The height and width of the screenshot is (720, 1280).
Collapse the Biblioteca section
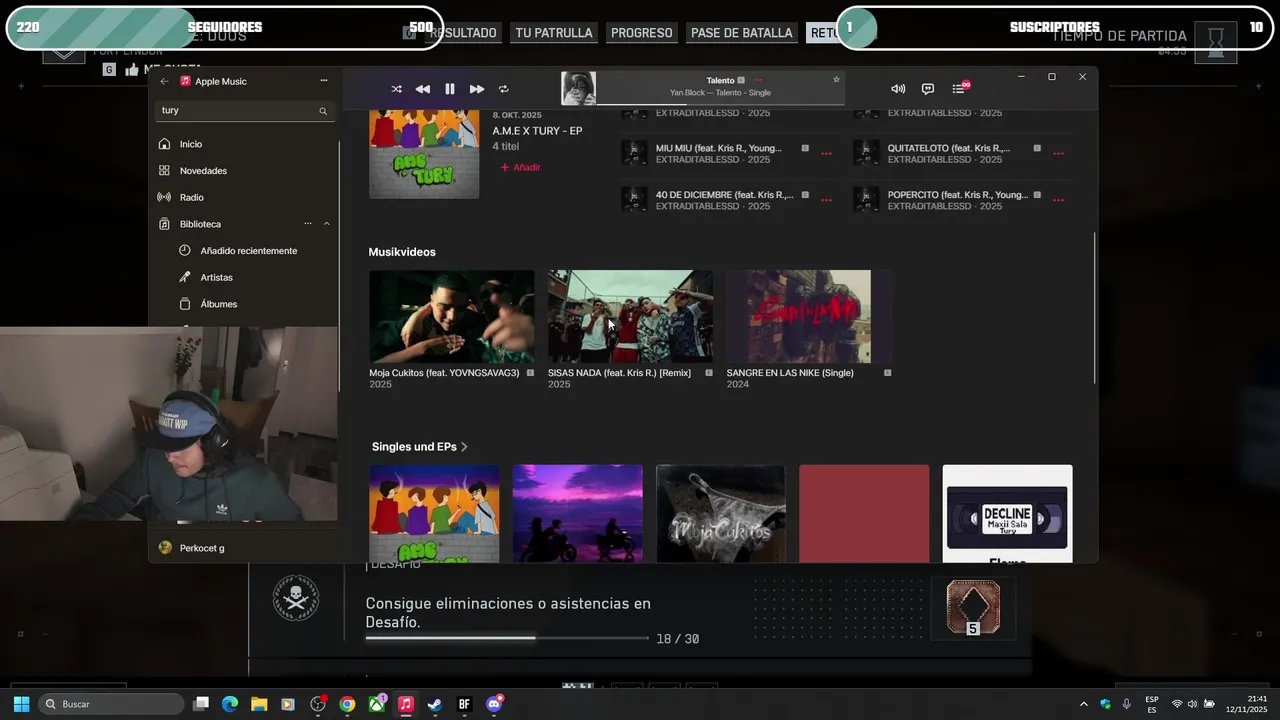pyautogui.click(x=326, y=224)
